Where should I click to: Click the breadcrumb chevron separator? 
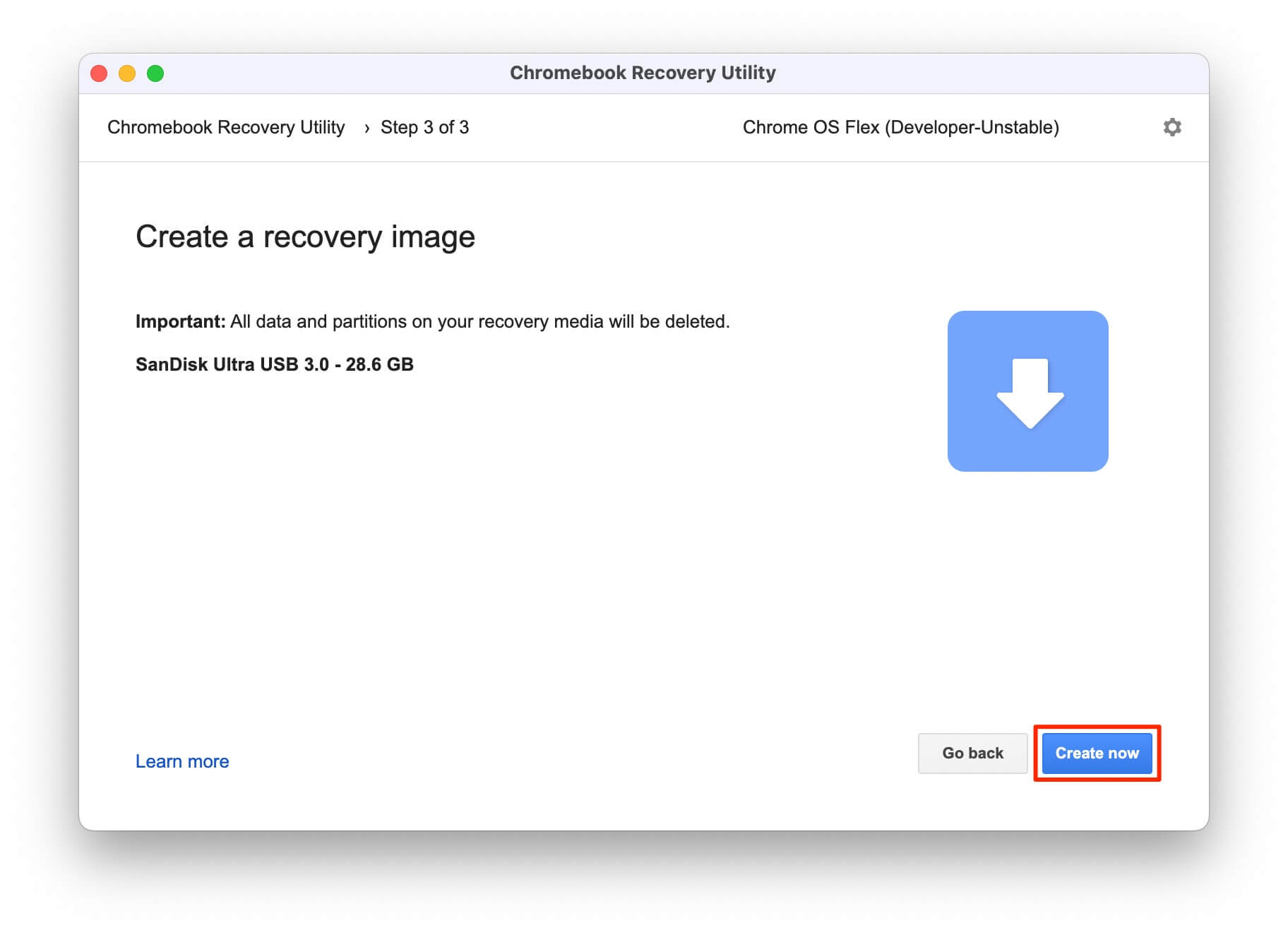coord(368,129)
